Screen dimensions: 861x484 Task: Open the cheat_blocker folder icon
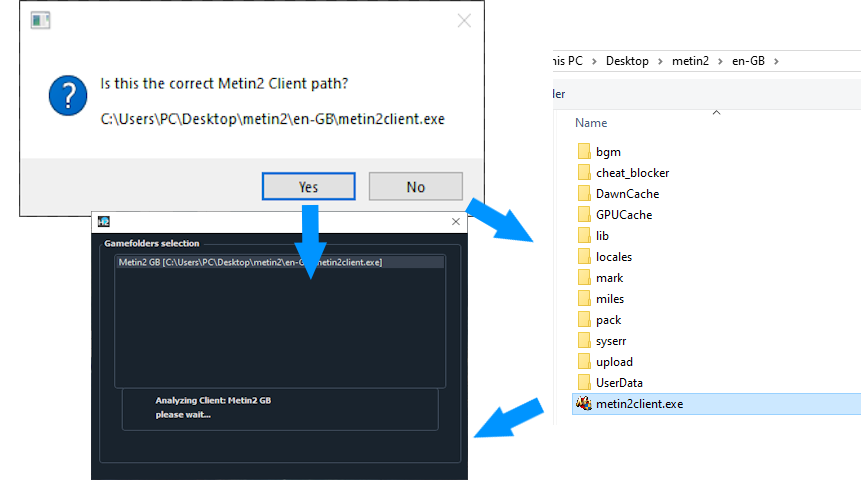click(x=585, y=173)
